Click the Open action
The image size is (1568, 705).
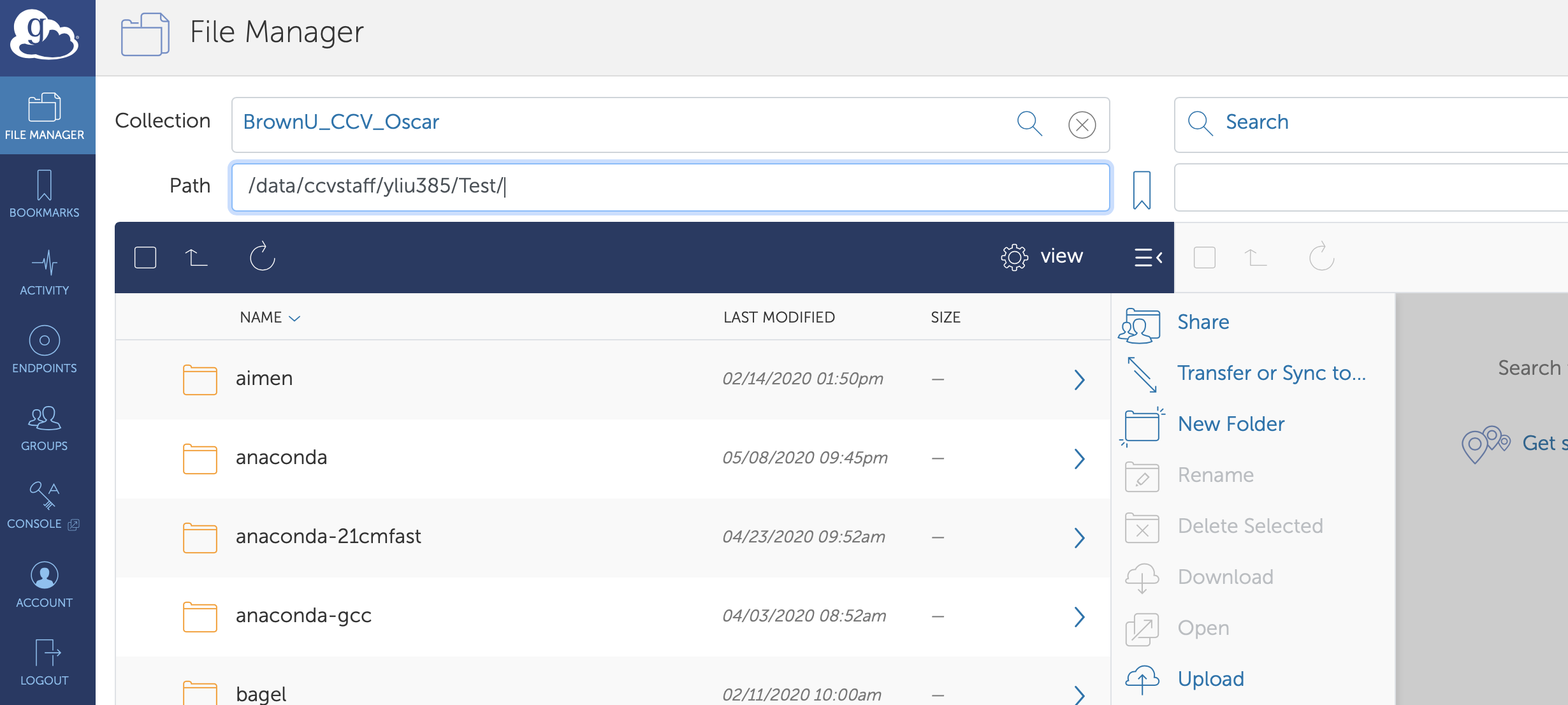(1177, 629)
